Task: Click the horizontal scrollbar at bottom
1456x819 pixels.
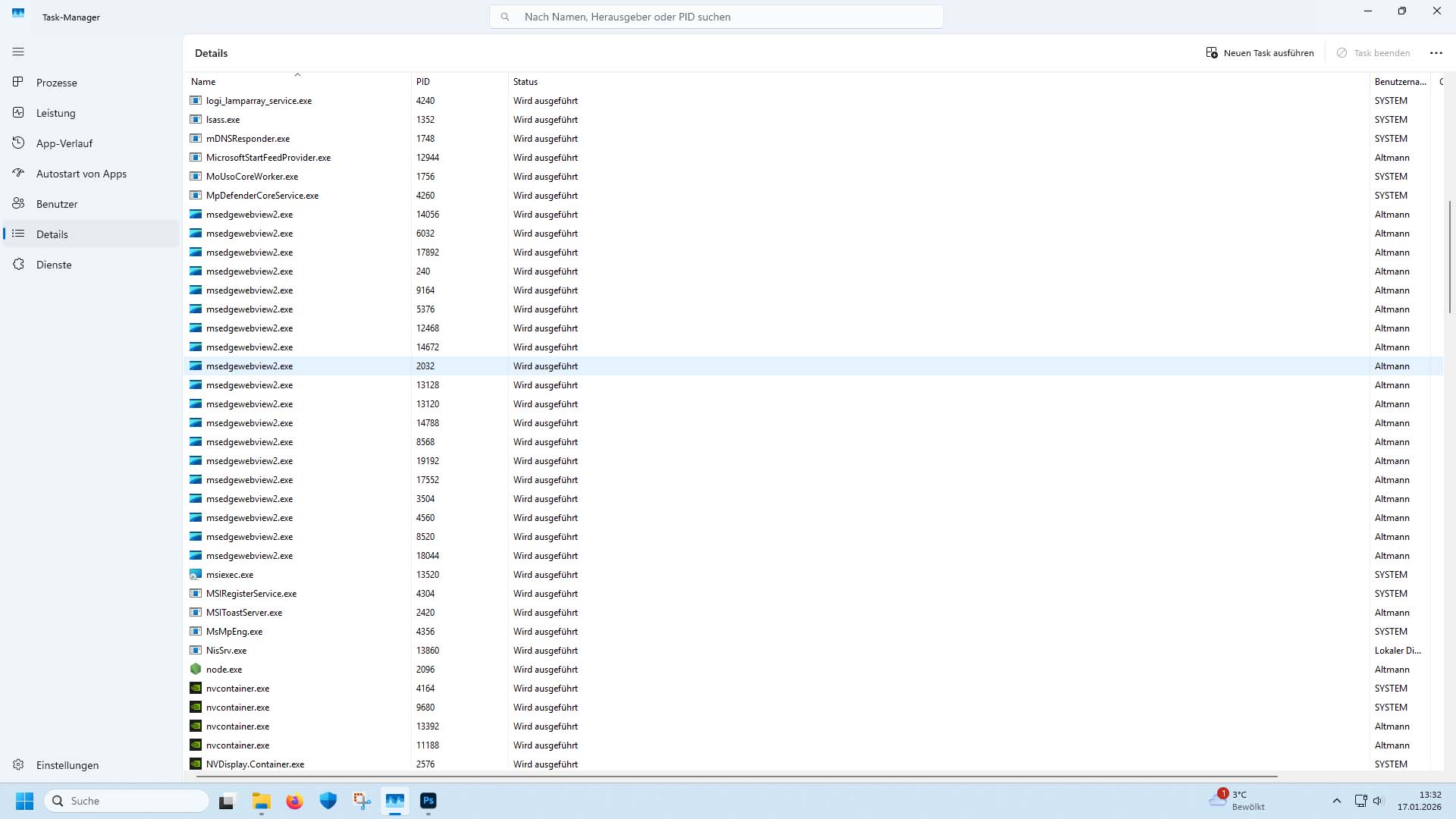Action: pos(736,777)
